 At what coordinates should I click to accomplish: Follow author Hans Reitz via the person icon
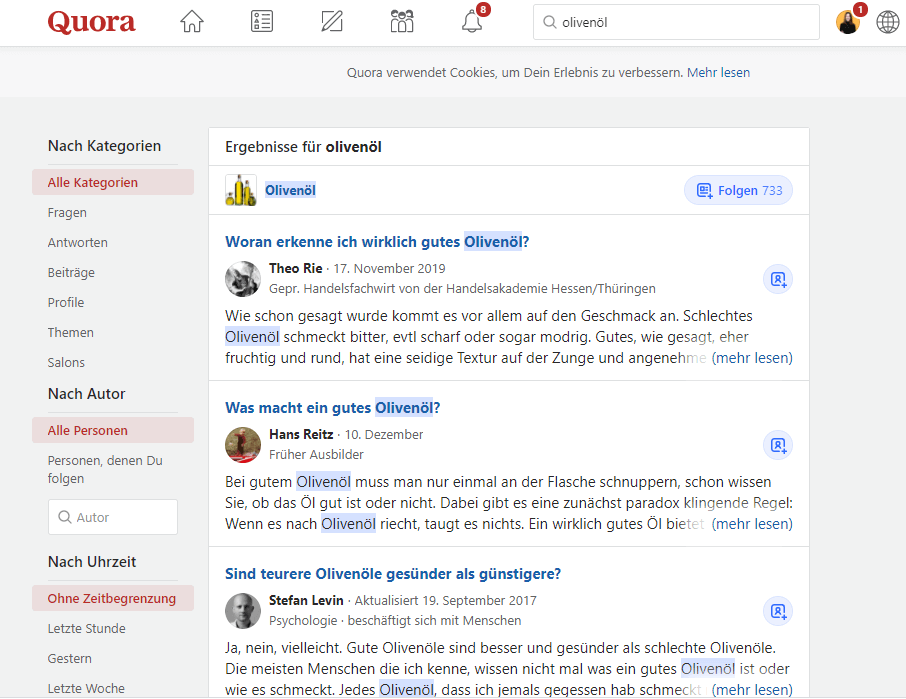pyautogui.click(x=778, y=445)
